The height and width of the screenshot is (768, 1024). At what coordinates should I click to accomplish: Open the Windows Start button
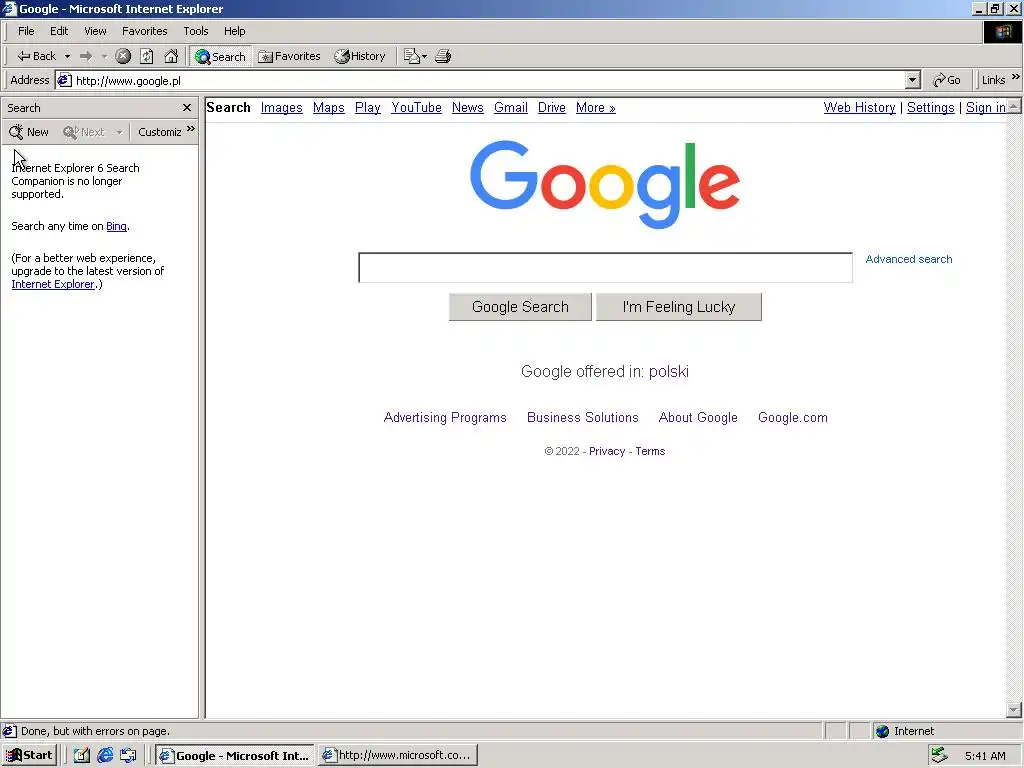29,756
